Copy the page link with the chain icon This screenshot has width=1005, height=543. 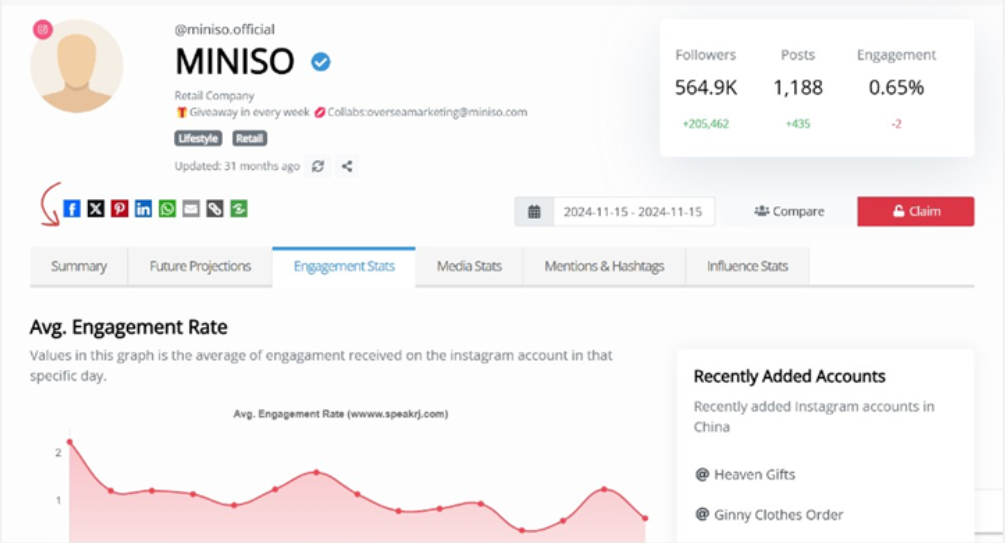214,209
